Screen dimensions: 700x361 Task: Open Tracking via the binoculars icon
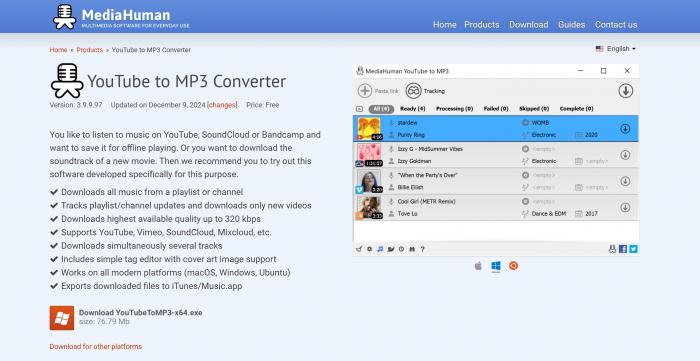[x=413, y=91]
